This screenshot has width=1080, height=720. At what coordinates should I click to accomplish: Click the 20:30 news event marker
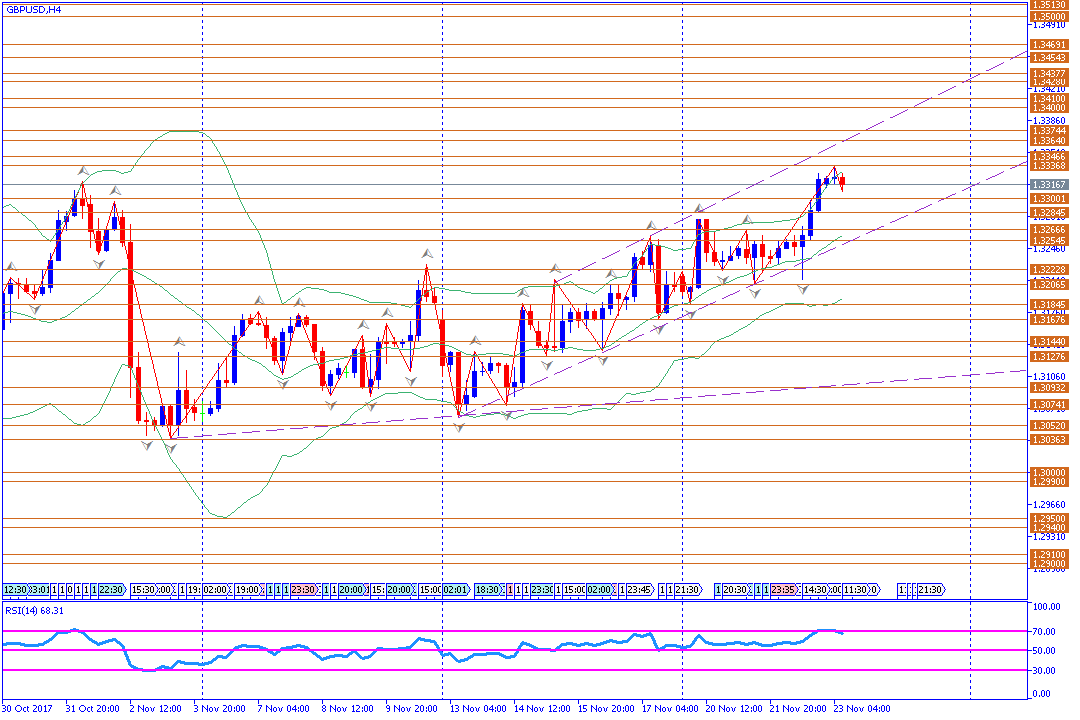[736, 590]
